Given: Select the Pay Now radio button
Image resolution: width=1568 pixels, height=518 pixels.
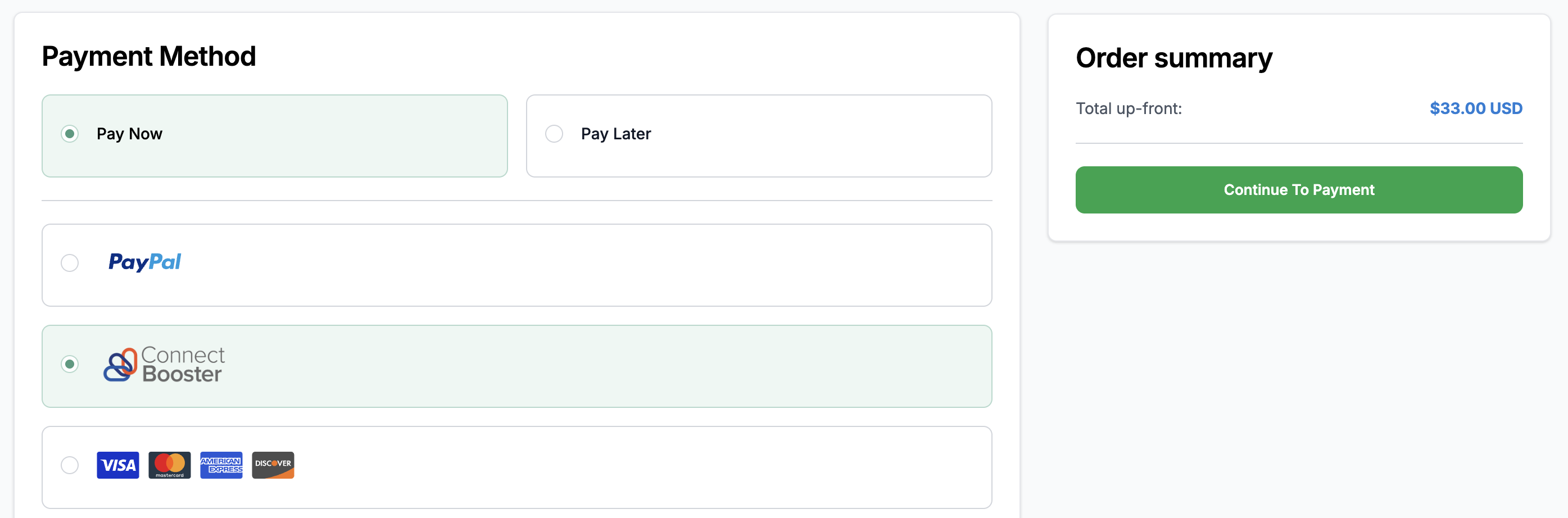Looking at the screenshot, I should click(70, 133).
